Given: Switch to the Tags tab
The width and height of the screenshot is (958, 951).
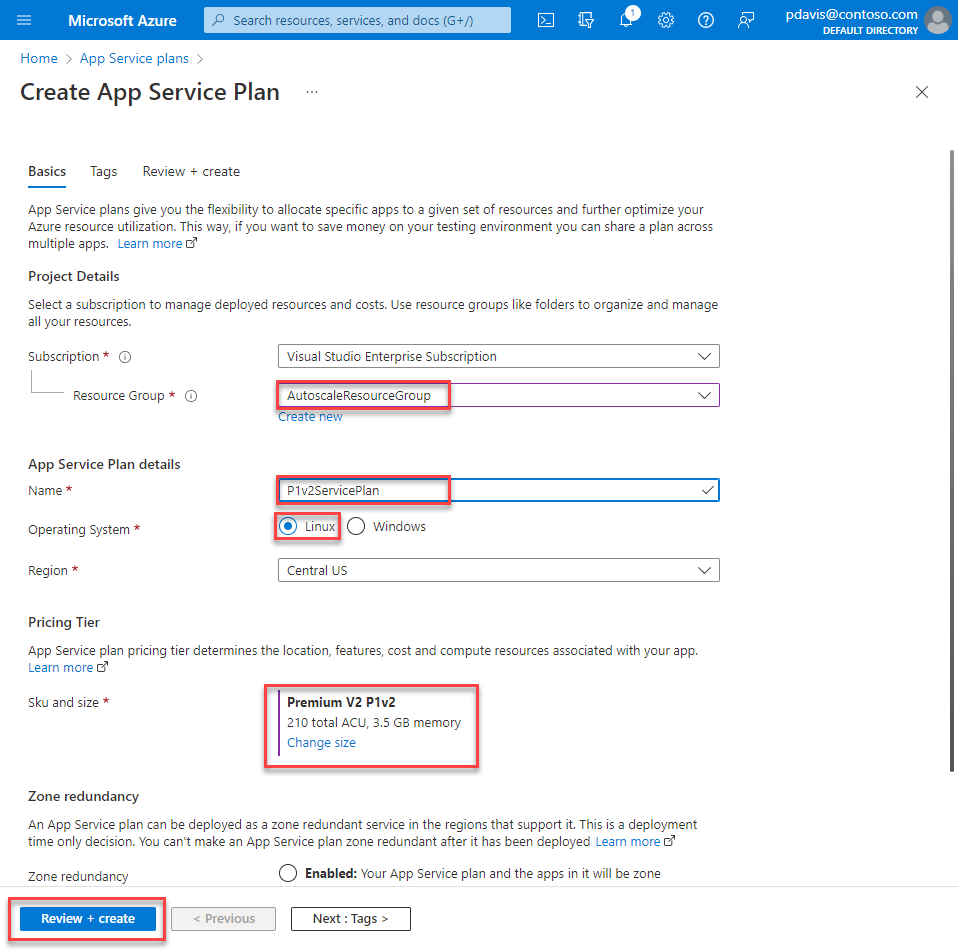Looking at the screenshot, I should point(104,172).
